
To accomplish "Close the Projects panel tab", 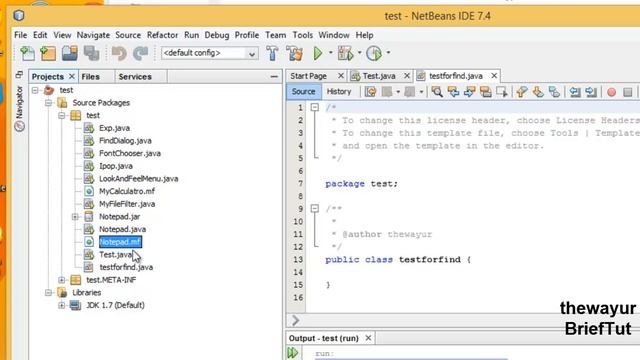I will 72,76.
